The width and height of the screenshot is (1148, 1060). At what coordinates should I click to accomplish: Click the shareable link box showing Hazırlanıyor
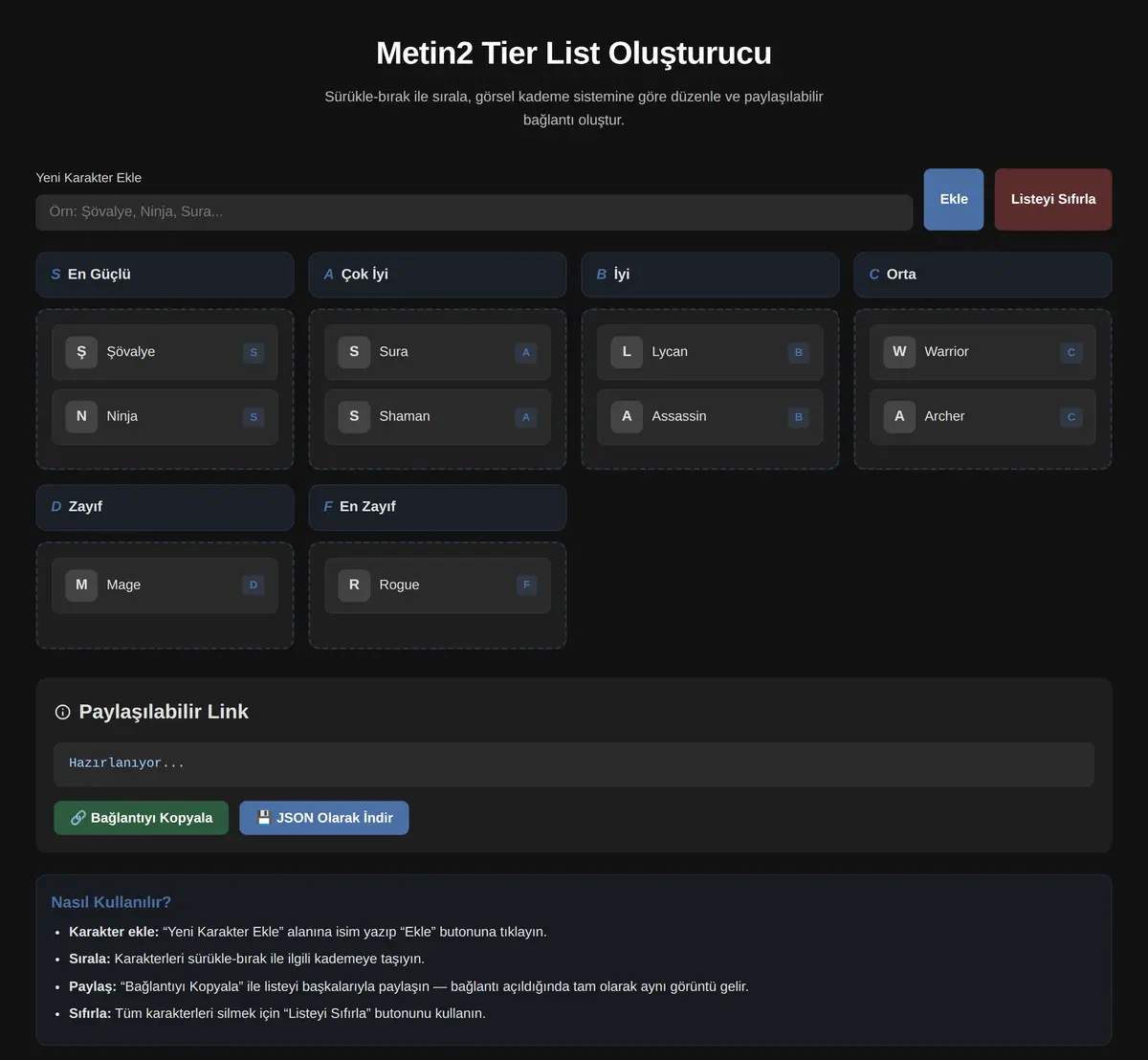coord(574,764)
